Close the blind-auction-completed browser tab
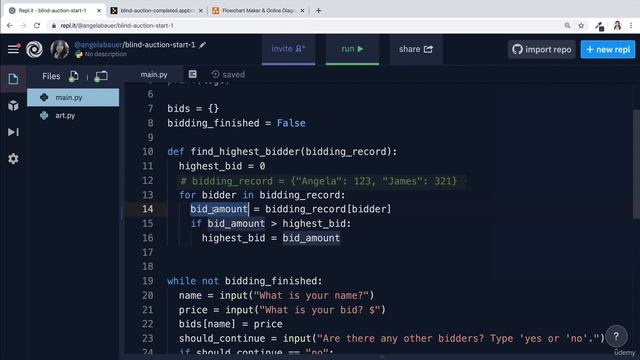Image resolution: width=640 pixels, height=360 pixels. (200, 11)
